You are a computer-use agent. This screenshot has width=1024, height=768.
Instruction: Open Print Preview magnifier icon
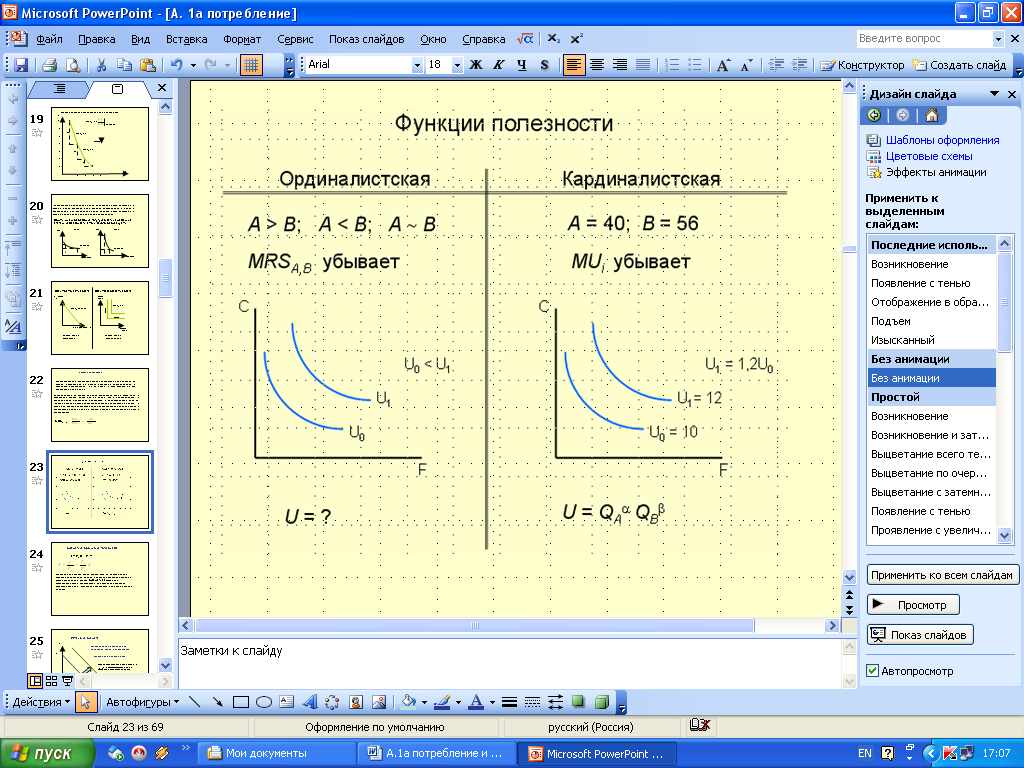(x=73, y=65)
